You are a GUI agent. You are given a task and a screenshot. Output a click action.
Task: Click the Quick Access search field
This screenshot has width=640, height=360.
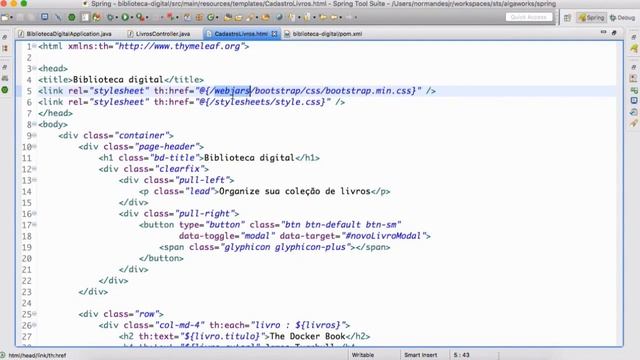(529, 17)
